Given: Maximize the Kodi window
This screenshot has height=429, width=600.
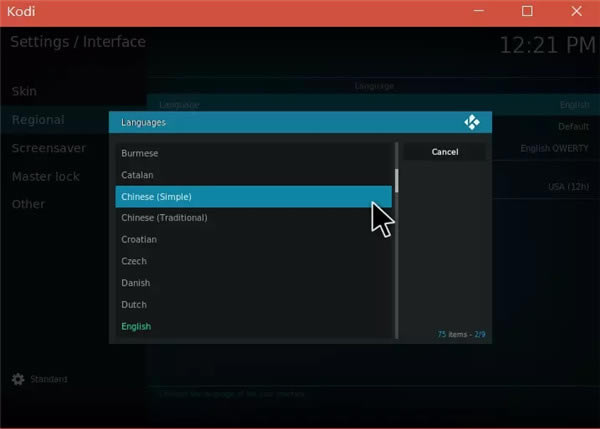Looking at the screenshot, I should 527,12.
